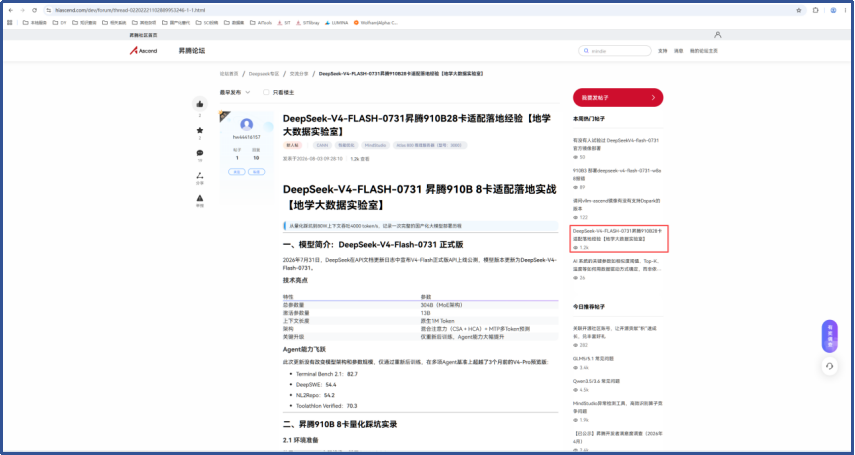Click the thumbs-up like icon
Viewport: 855px width, 455px height.
(x=200, y=104)
